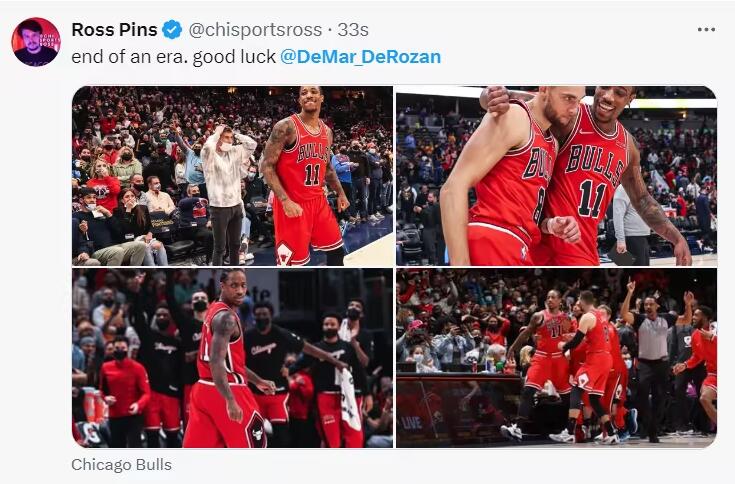735x484 pixels.
Task: Click the referee with raised arms
Action: pos(654,363)
